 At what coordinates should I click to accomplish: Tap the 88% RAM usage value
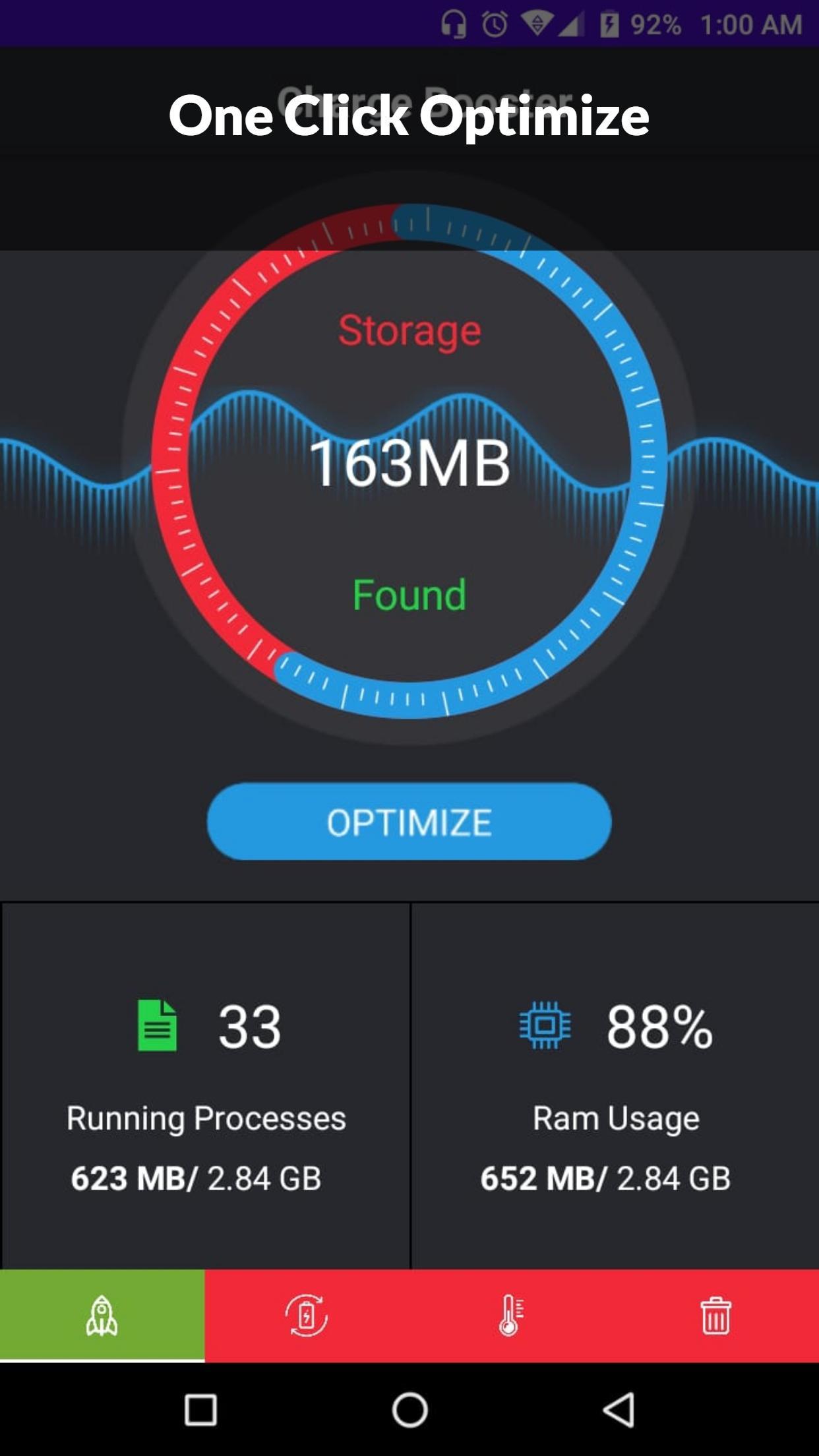pyautogui.click(x=659, y=1027)
